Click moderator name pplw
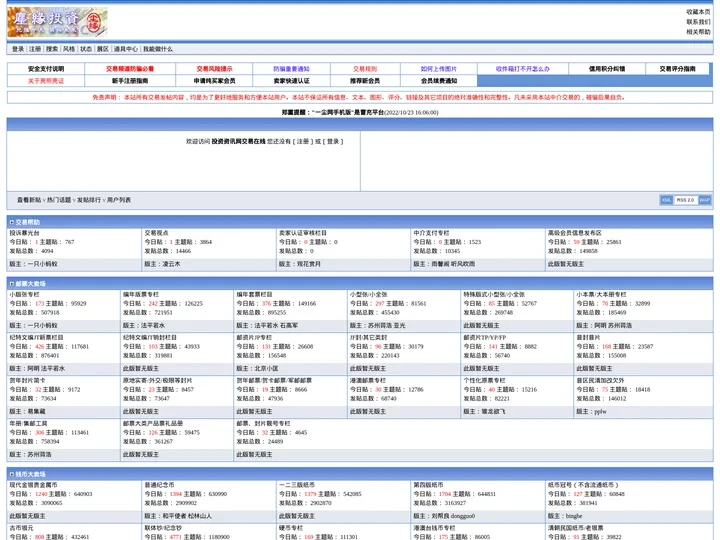The width and height of the screenshot is (720, 540). click(600, 411)
